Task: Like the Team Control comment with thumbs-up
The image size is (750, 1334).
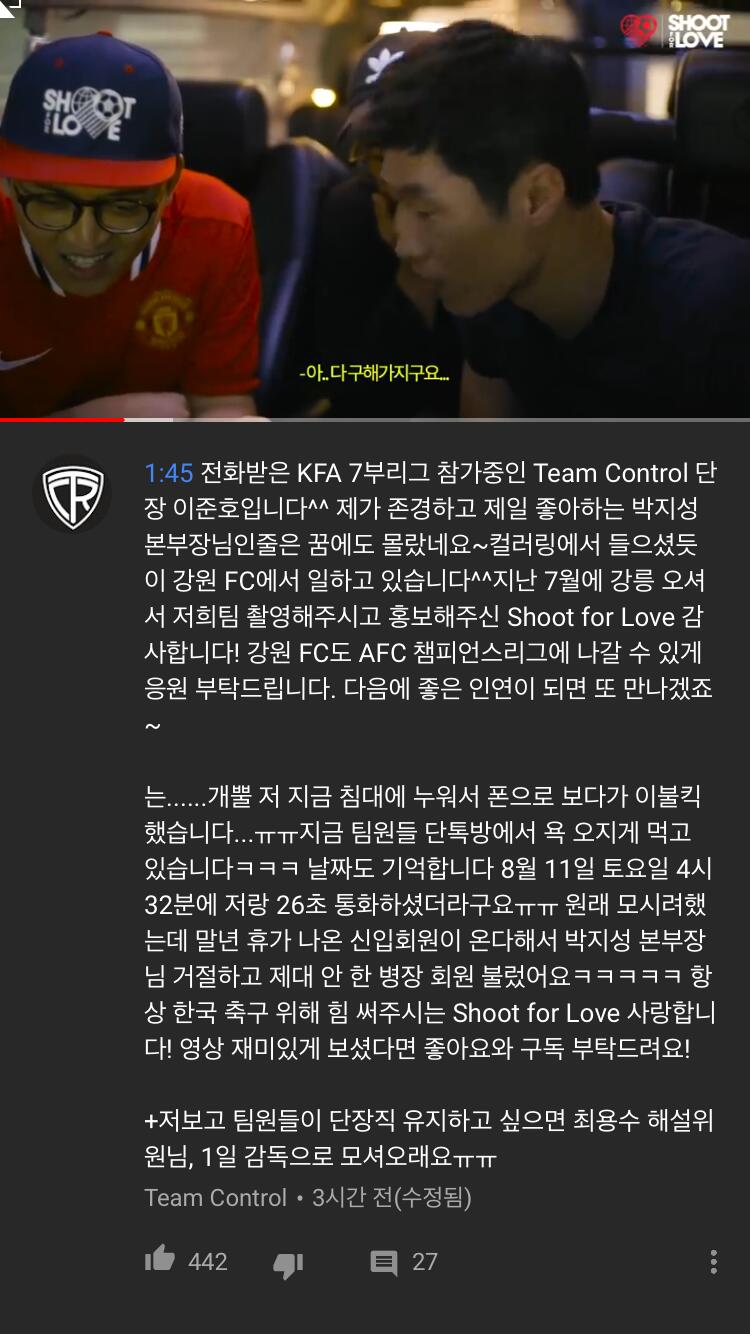Action: (160, 1260)
